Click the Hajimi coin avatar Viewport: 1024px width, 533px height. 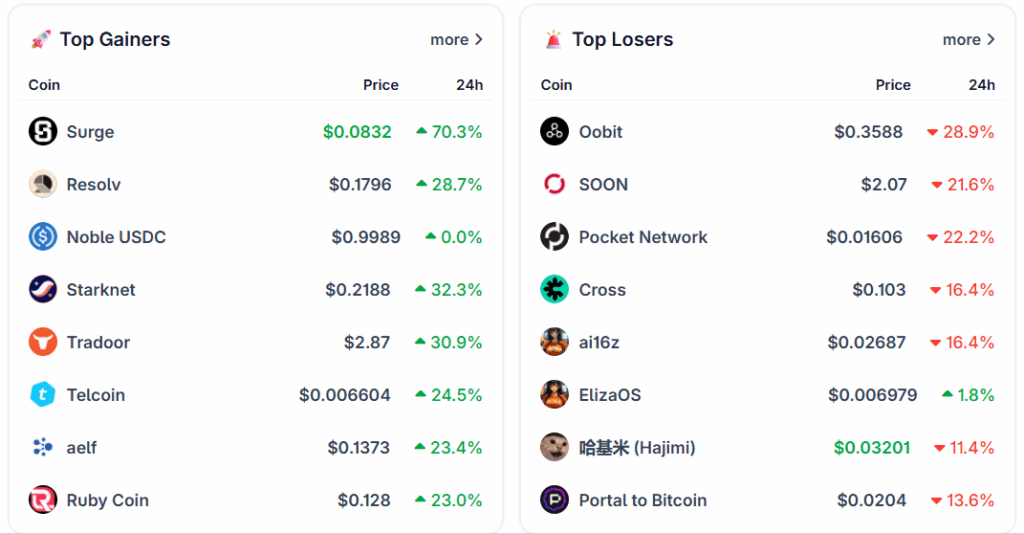(555, 447)
